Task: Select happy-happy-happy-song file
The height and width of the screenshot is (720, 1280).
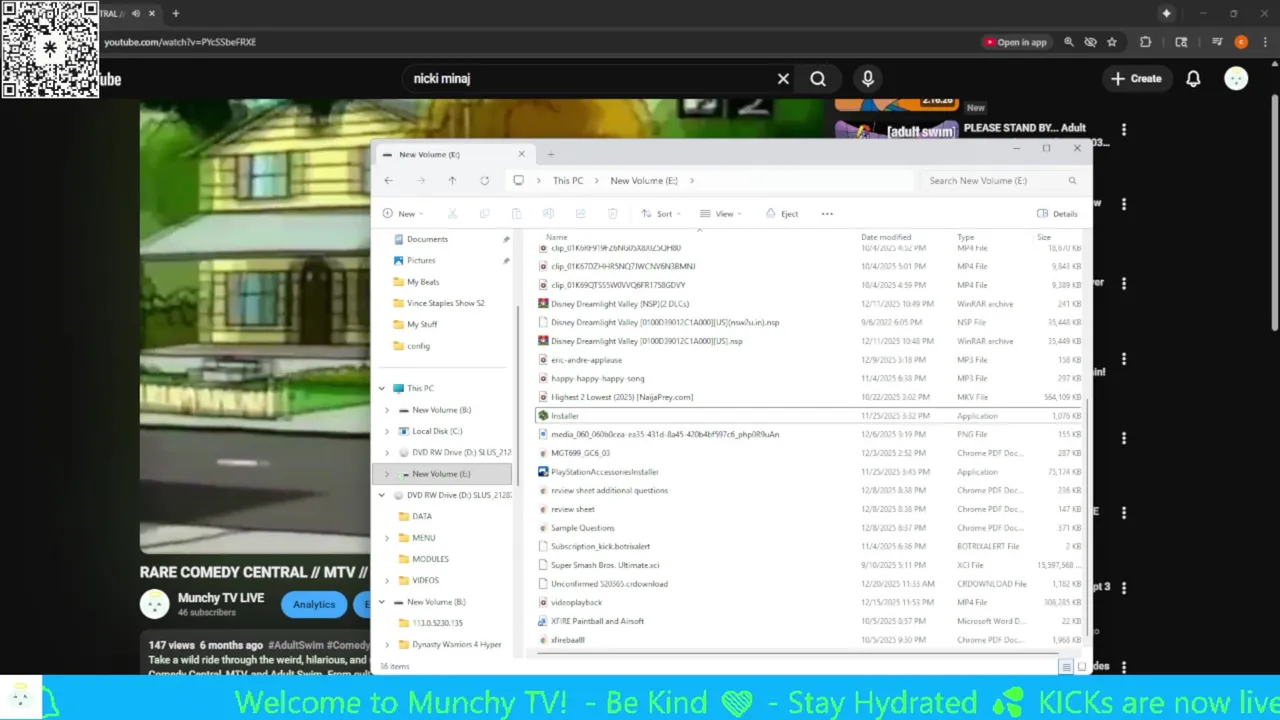Action: click(x=808, y=379)
